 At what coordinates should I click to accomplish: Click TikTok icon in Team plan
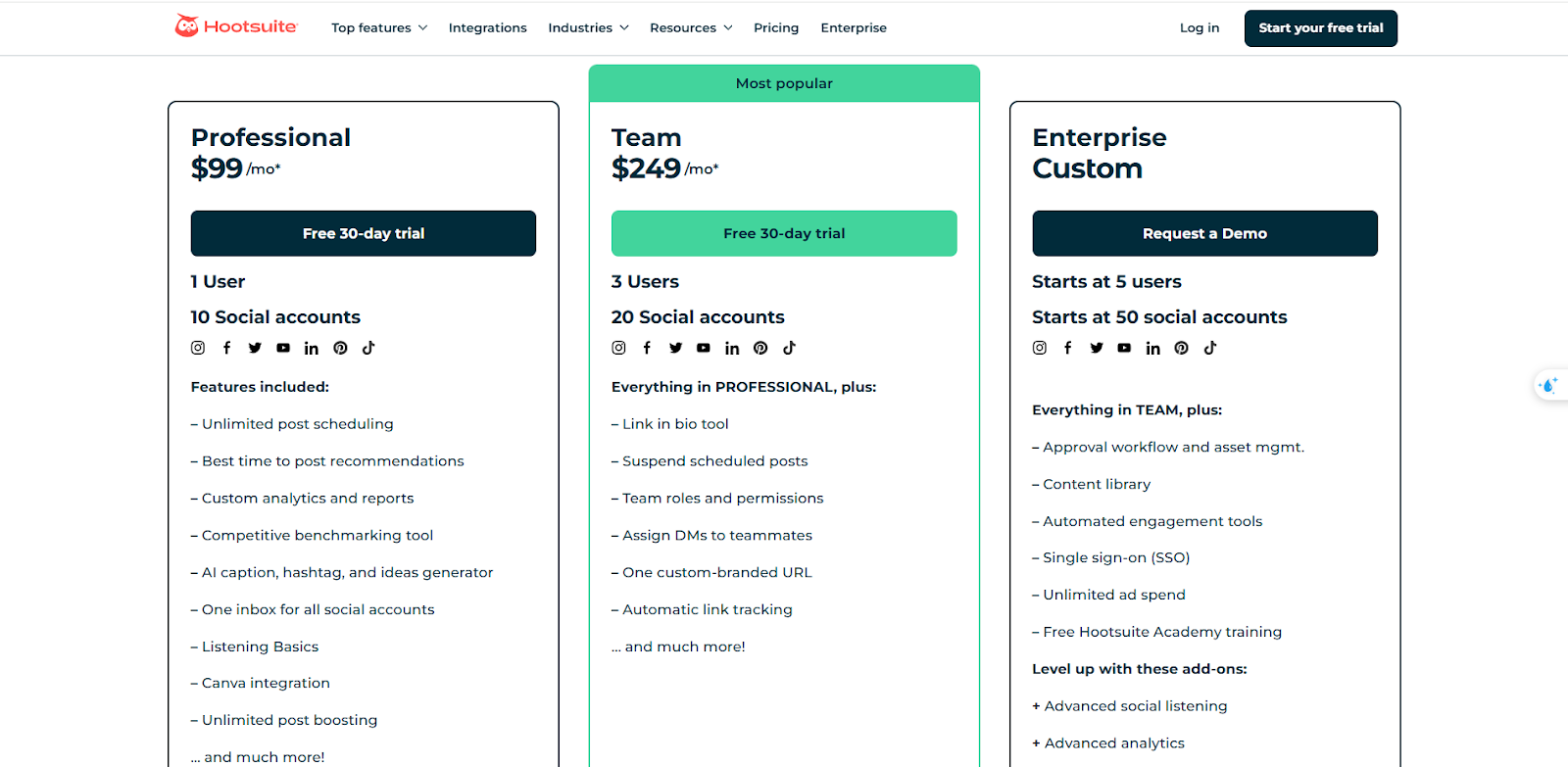coord(789,348)
